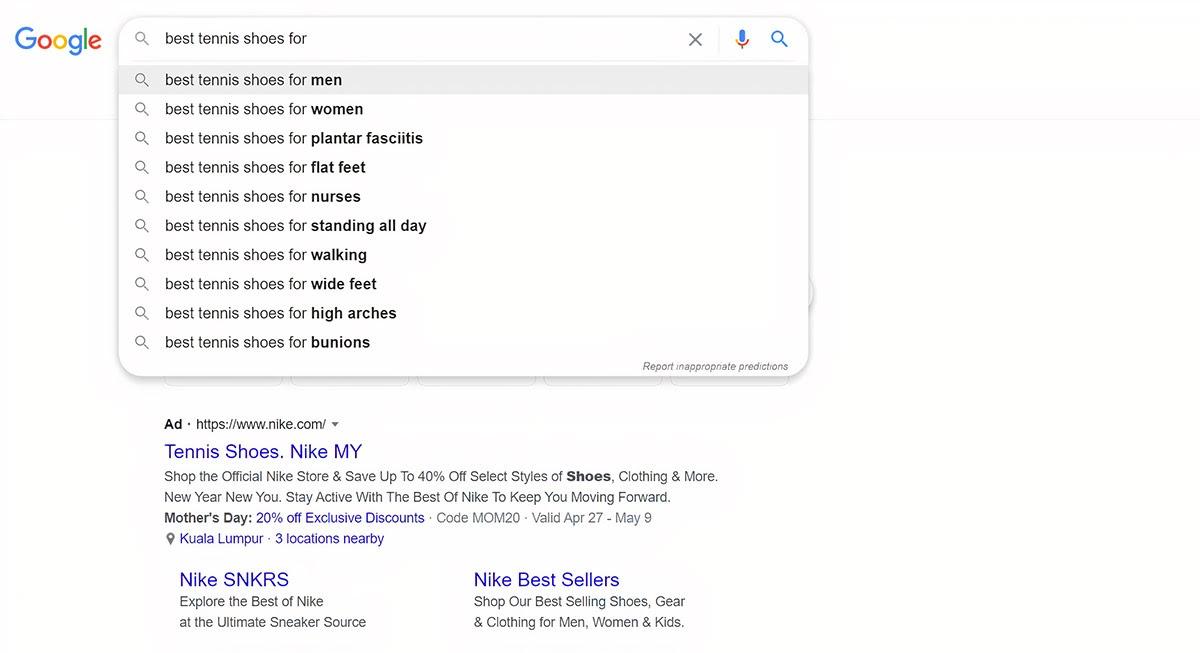Start voice search with microphone icon
The height and width of the screenshot is (653, 1200).
742,39
